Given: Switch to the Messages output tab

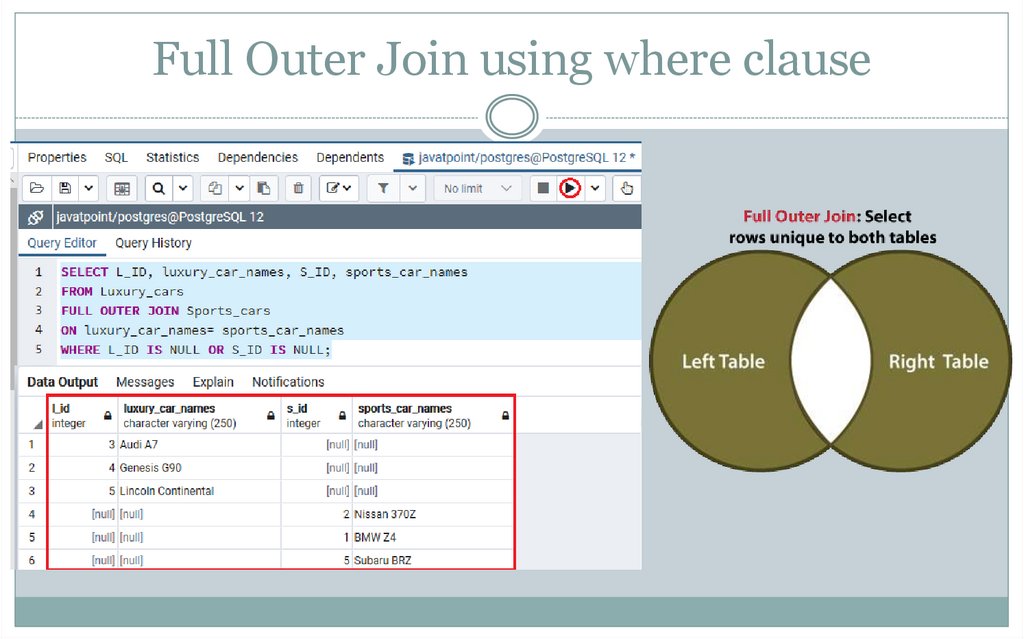Looking at the screenshot, I should coord(145,381).
